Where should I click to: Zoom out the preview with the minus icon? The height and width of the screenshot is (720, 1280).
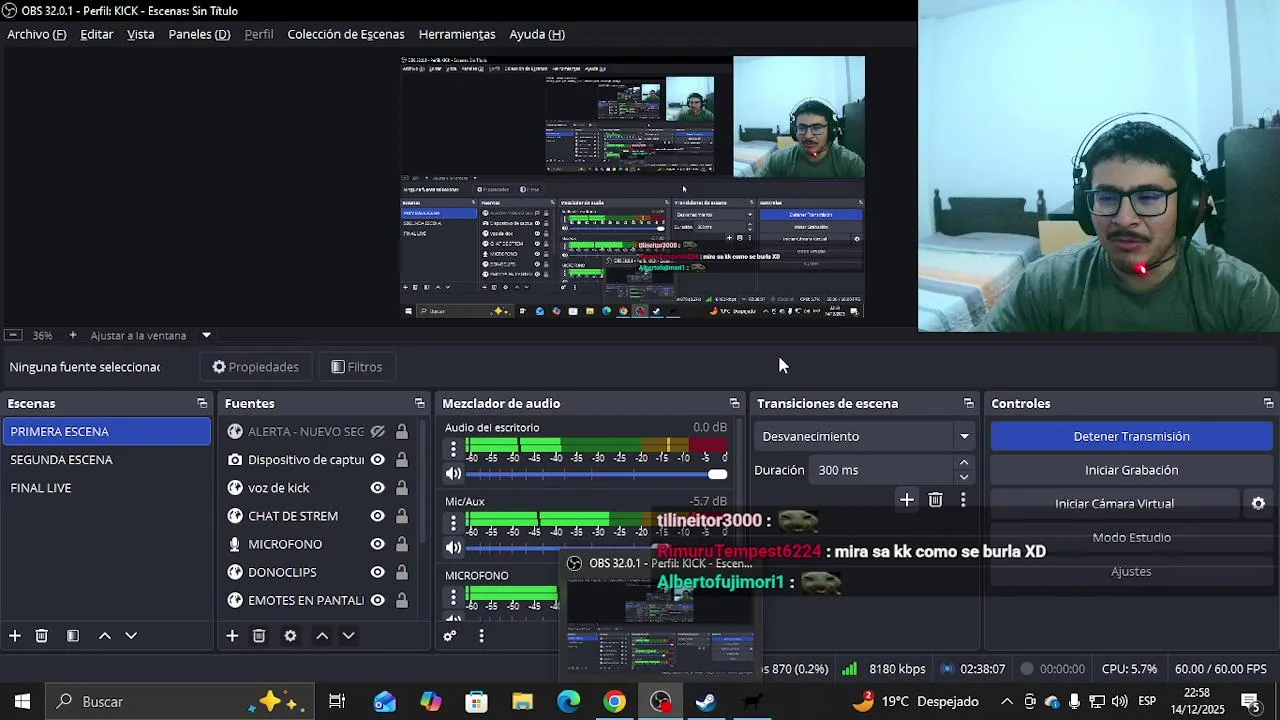point(12,335)
